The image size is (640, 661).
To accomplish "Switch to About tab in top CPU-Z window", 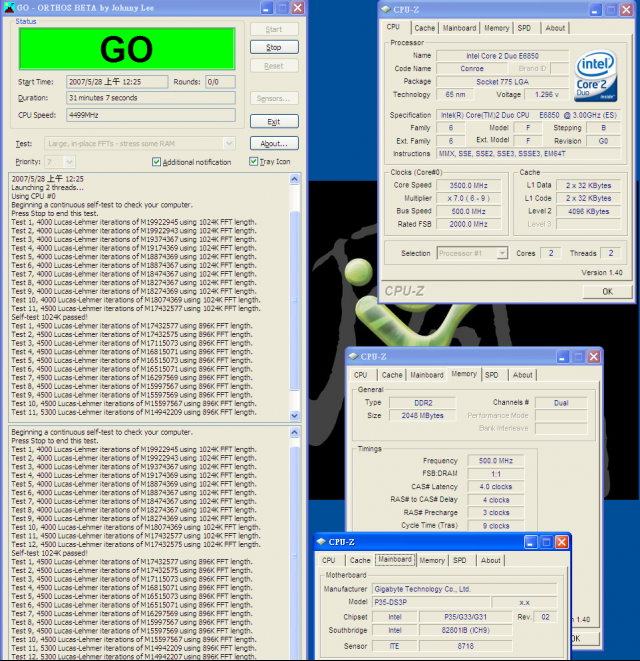I will coord(555,28).
